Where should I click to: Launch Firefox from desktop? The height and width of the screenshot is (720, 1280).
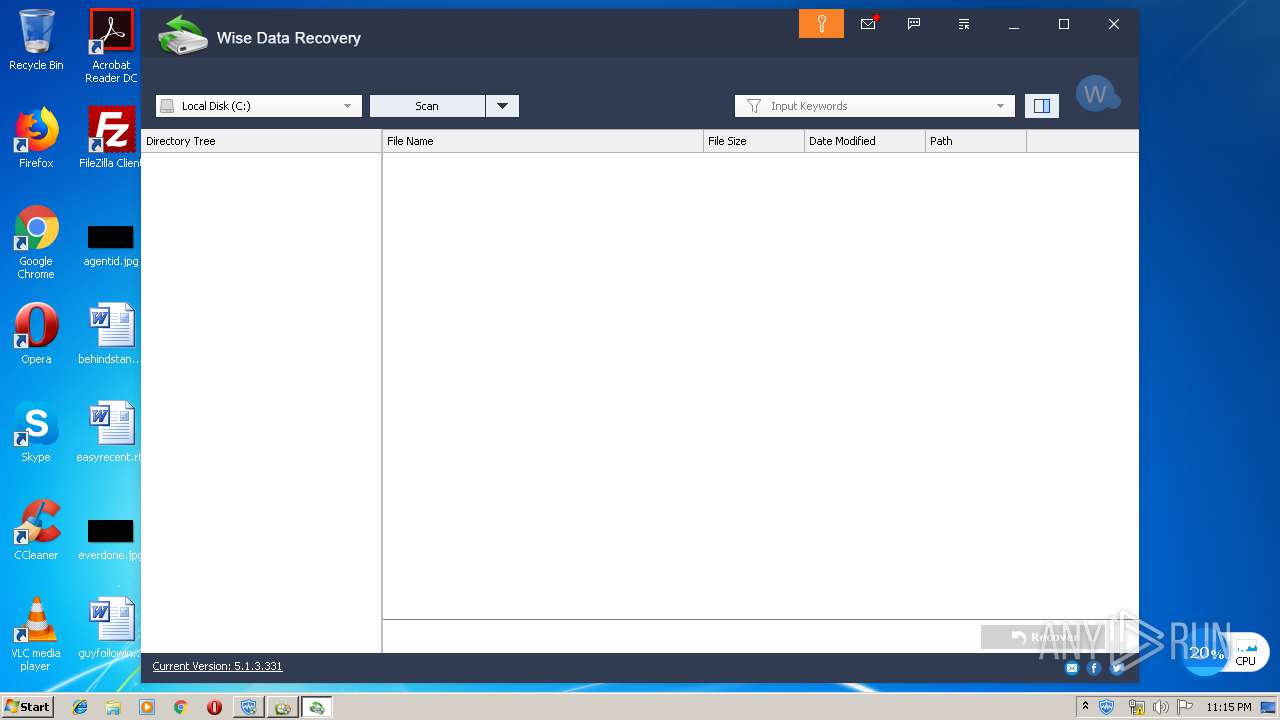36,138
